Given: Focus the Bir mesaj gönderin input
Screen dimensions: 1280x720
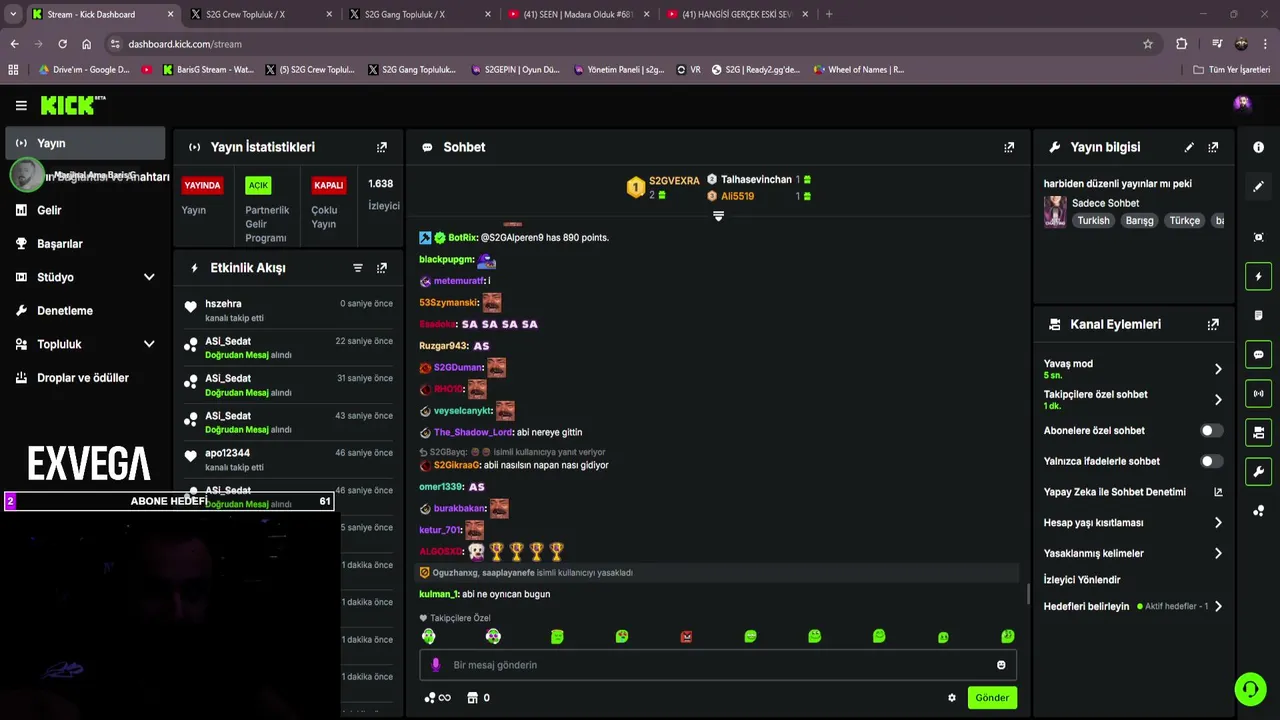Looking at the screenshot, I should point(718,665).
